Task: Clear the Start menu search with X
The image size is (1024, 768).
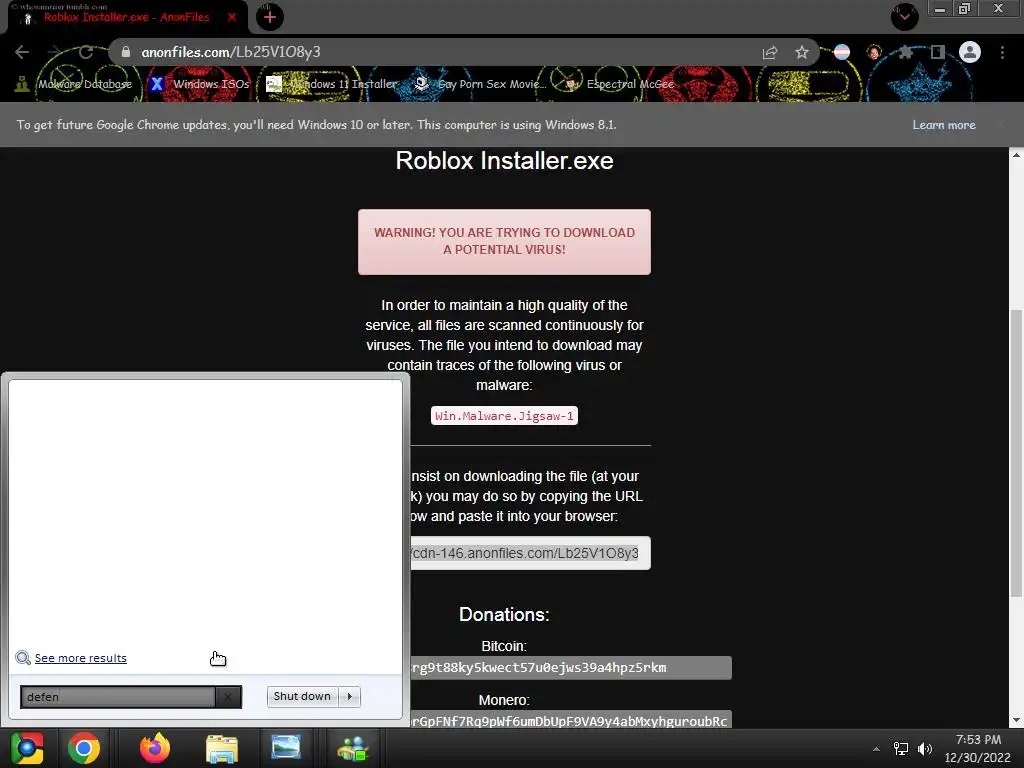Action: (228, 697)
